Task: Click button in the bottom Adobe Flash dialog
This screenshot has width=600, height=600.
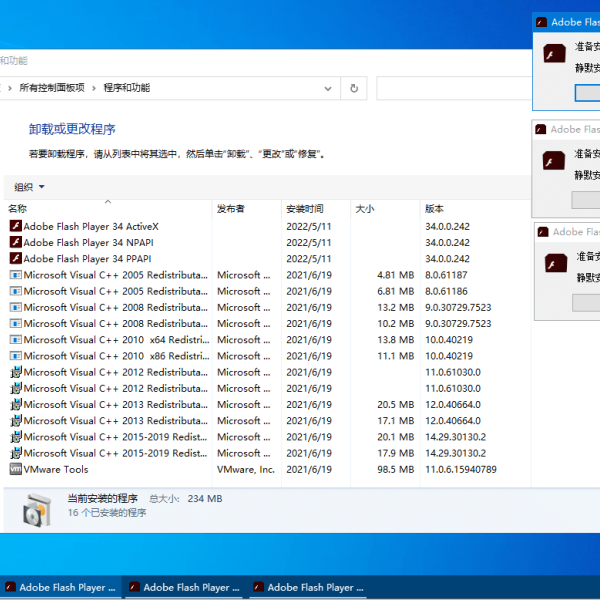Action: click(x=586, y=303)
